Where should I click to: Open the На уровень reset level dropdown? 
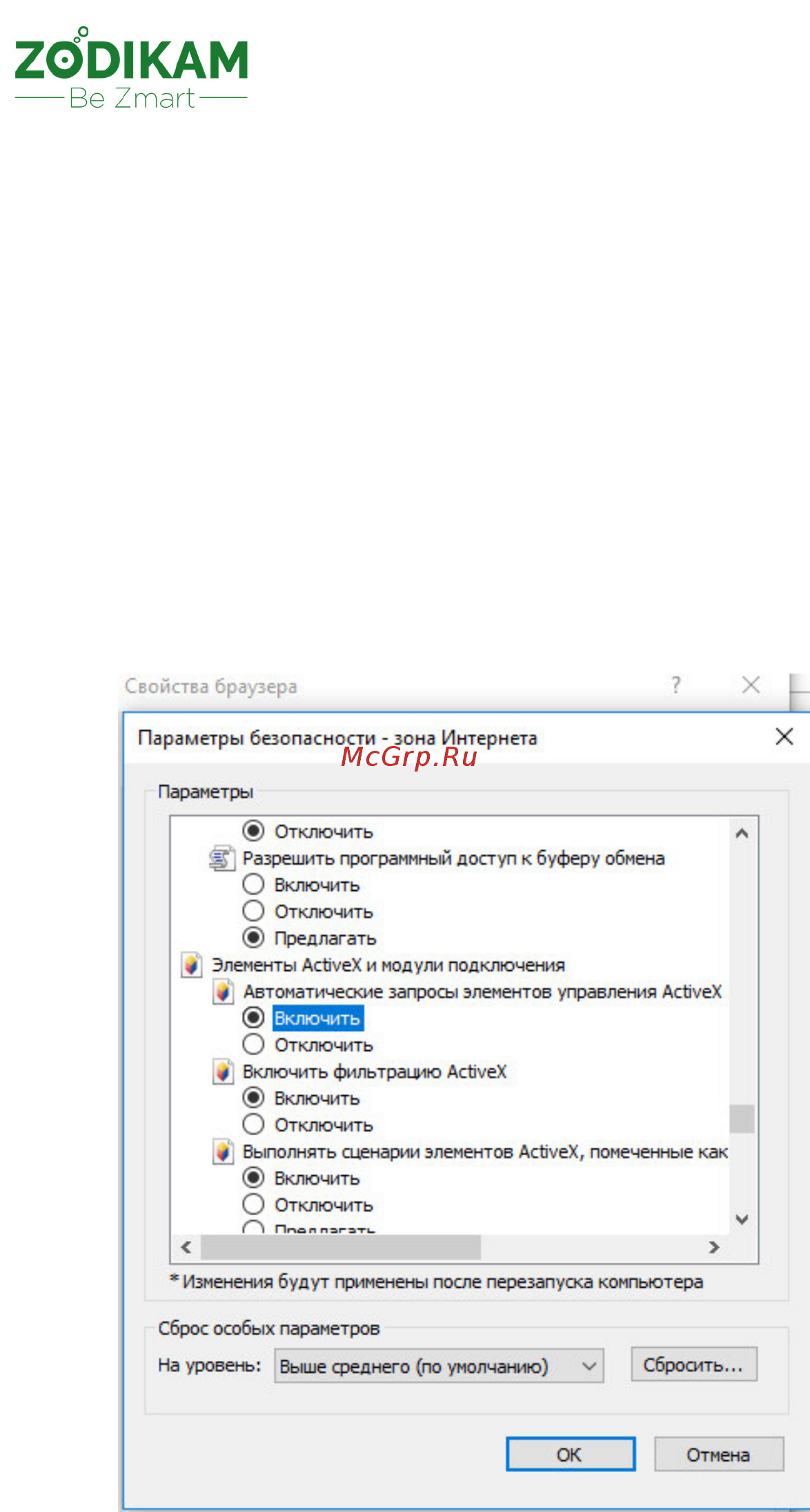pos(439,1366)
